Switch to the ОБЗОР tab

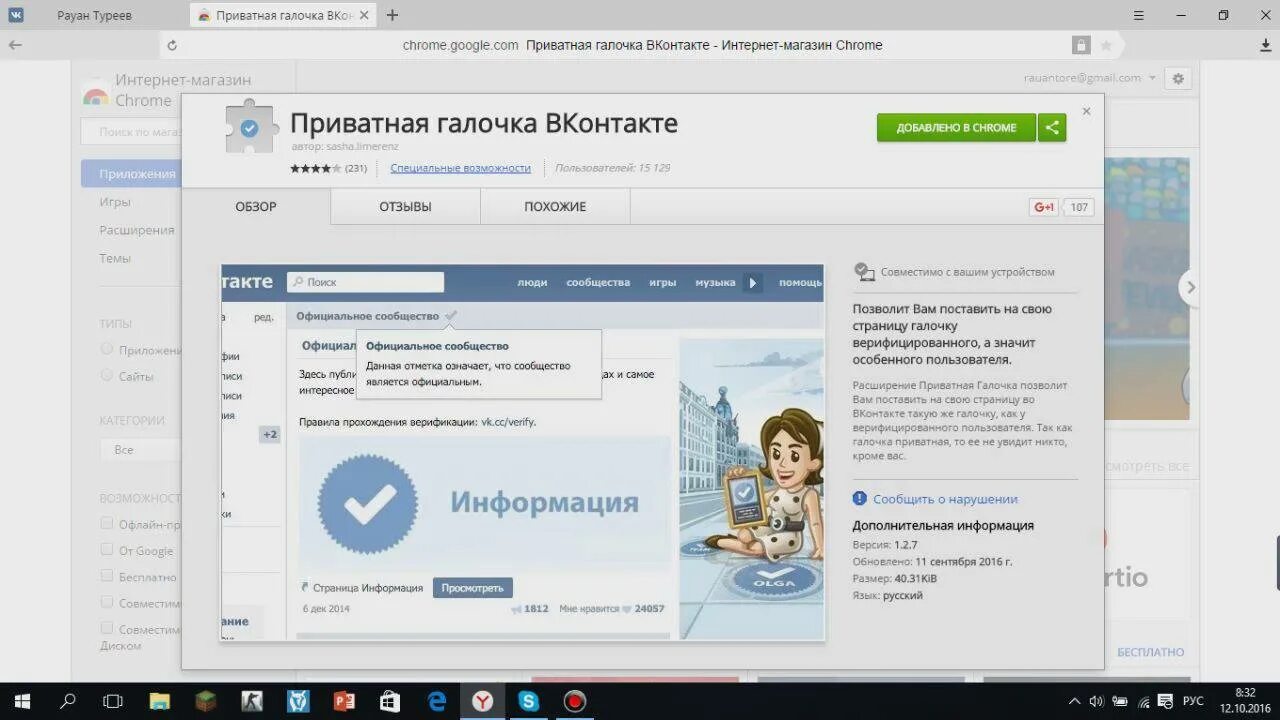point(256,207)
